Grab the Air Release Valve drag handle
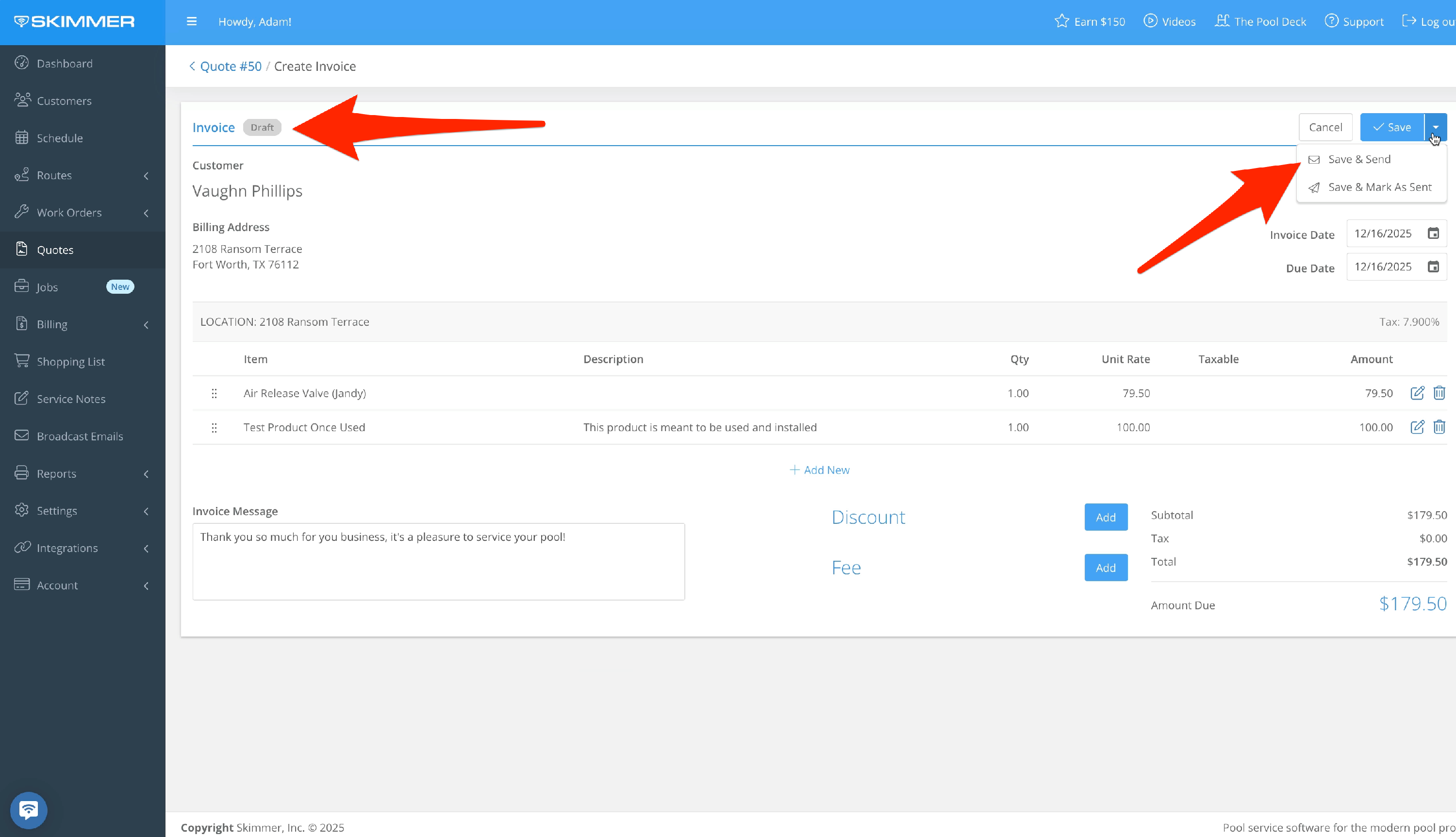The image size is (1456, 837). pyautogui.click(x=214, y=393)
